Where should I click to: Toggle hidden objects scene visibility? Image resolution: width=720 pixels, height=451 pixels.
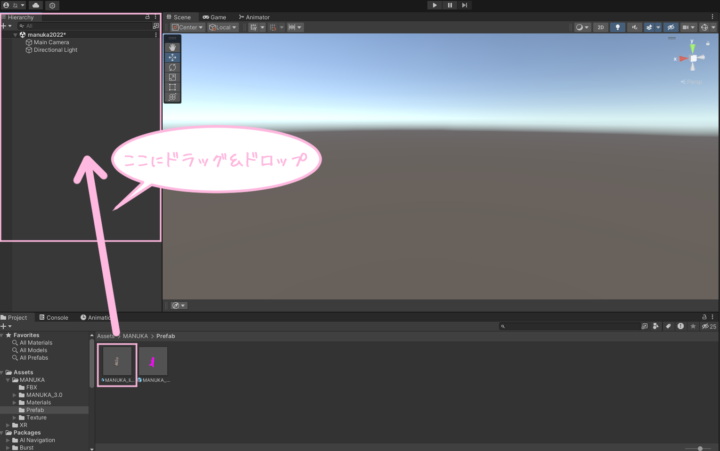tap(671, 27)
